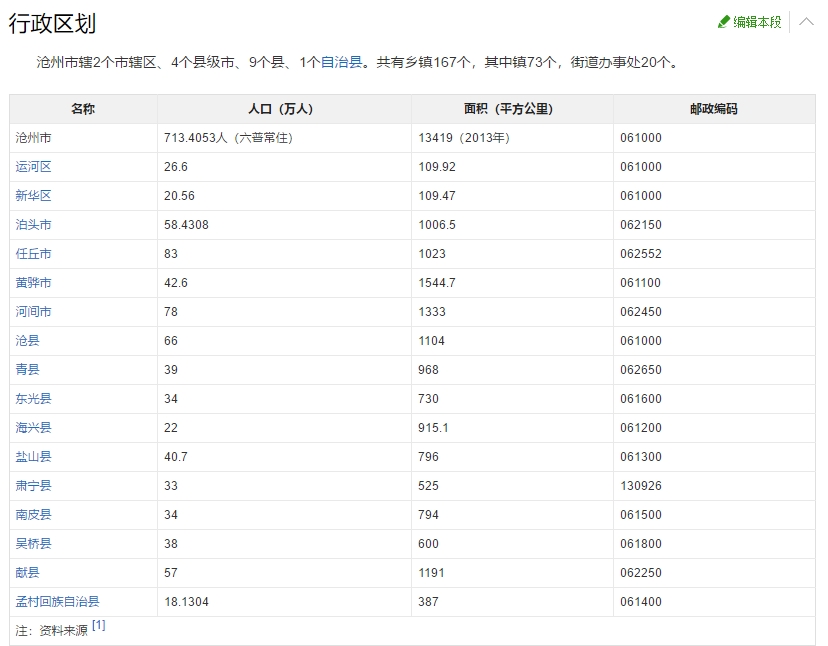Viewport: 828px width, 646px height.
Task: Open the 黄骅市 page link
Action: [x=33, y=283]
